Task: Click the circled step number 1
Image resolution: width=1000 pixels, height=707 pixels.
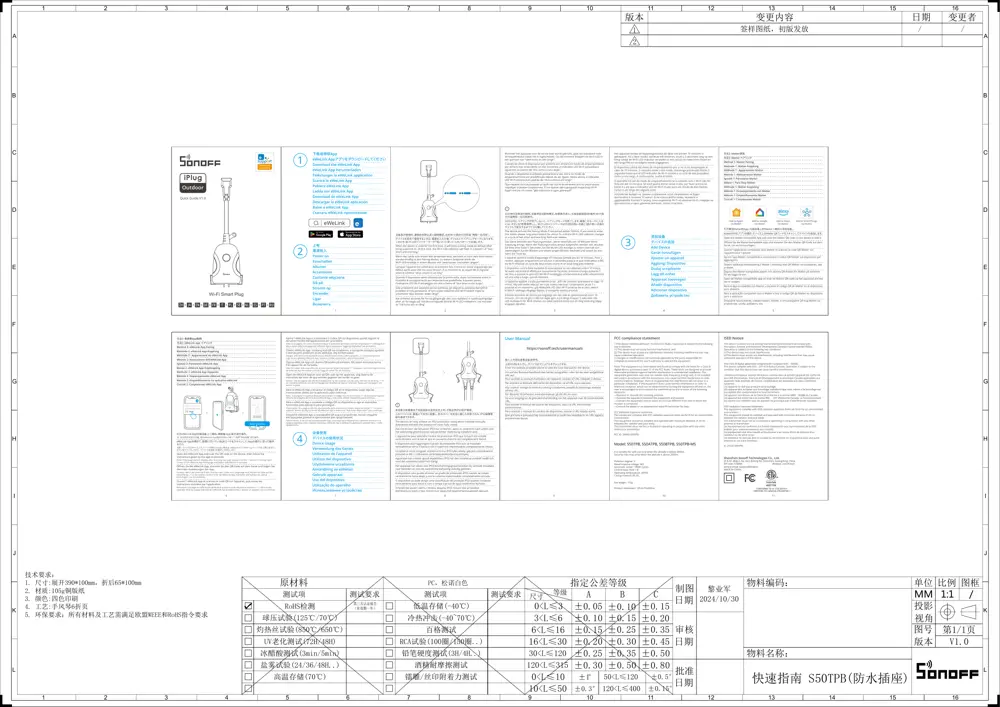Action: tap(299, 160)
